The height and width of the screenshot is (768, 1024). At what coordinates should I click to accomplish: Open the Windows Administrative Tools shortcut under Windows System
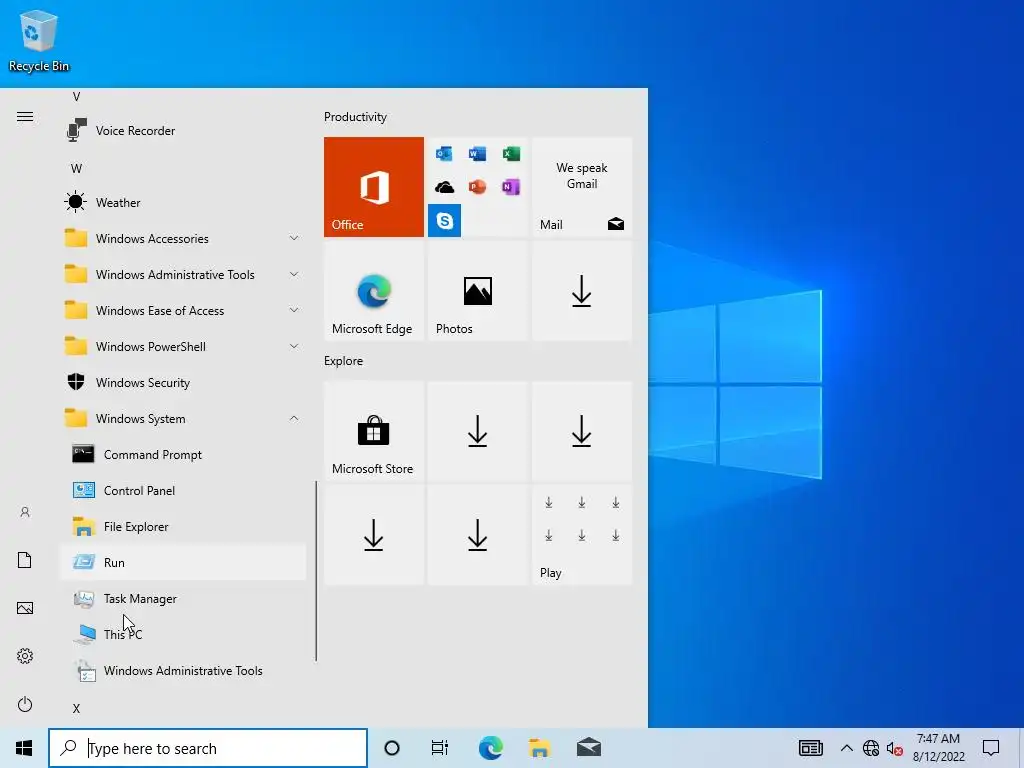(183, 671)
